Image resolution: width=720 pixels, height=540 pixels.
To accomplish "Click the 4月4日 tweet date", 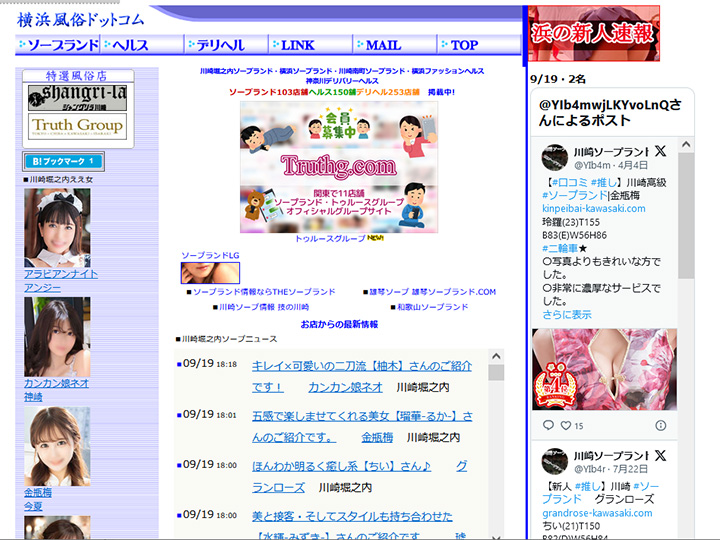I will point(633,165).
